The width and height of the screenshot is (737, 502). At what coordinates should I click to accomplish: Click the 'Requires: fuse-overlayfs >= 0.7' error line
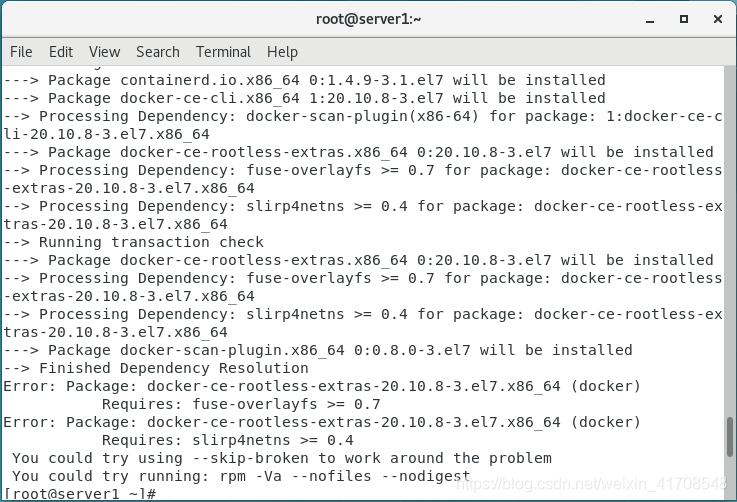(241, 404)
